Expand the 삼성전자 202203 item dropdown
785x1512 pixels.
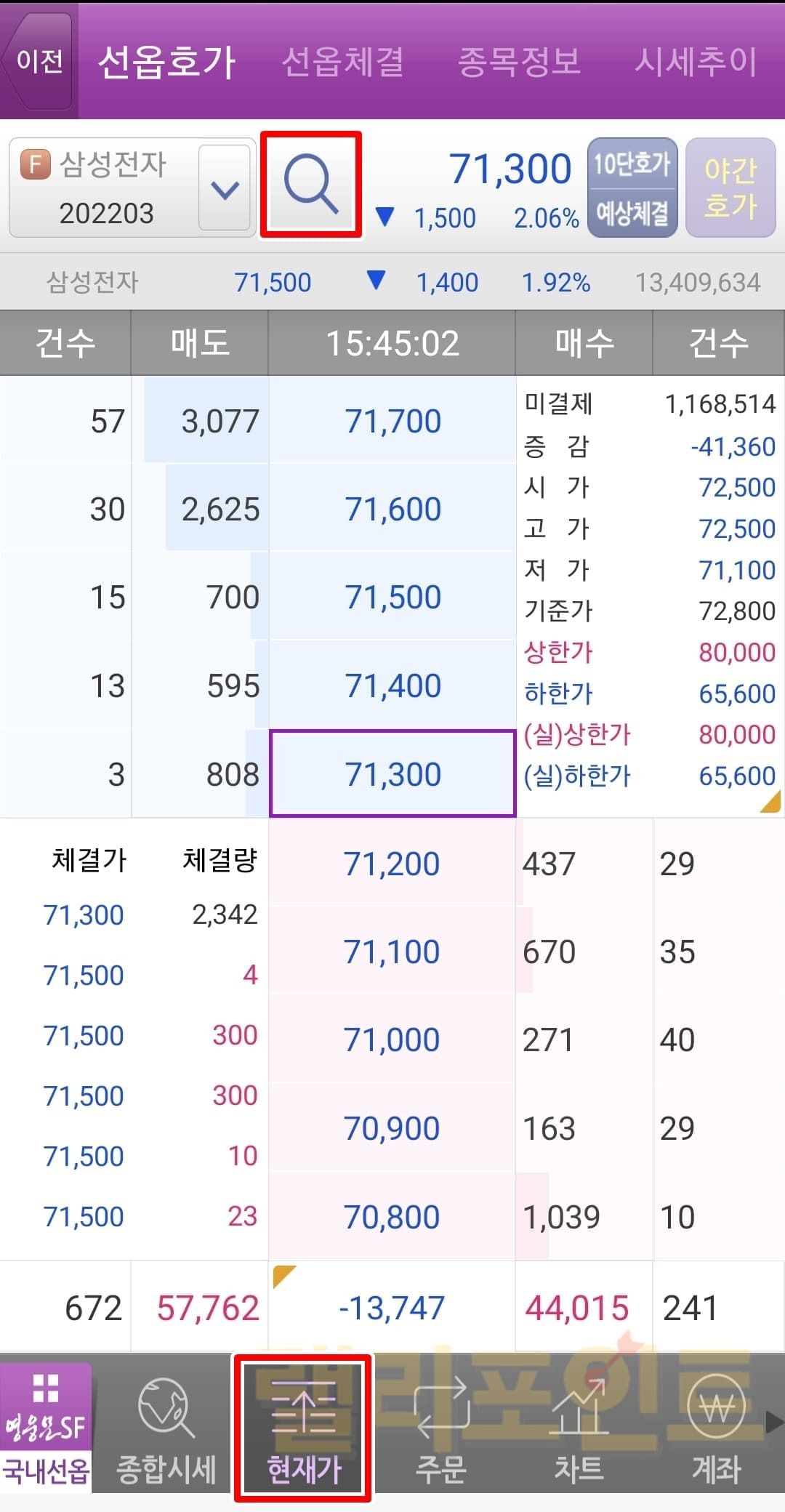pos(225,189)
